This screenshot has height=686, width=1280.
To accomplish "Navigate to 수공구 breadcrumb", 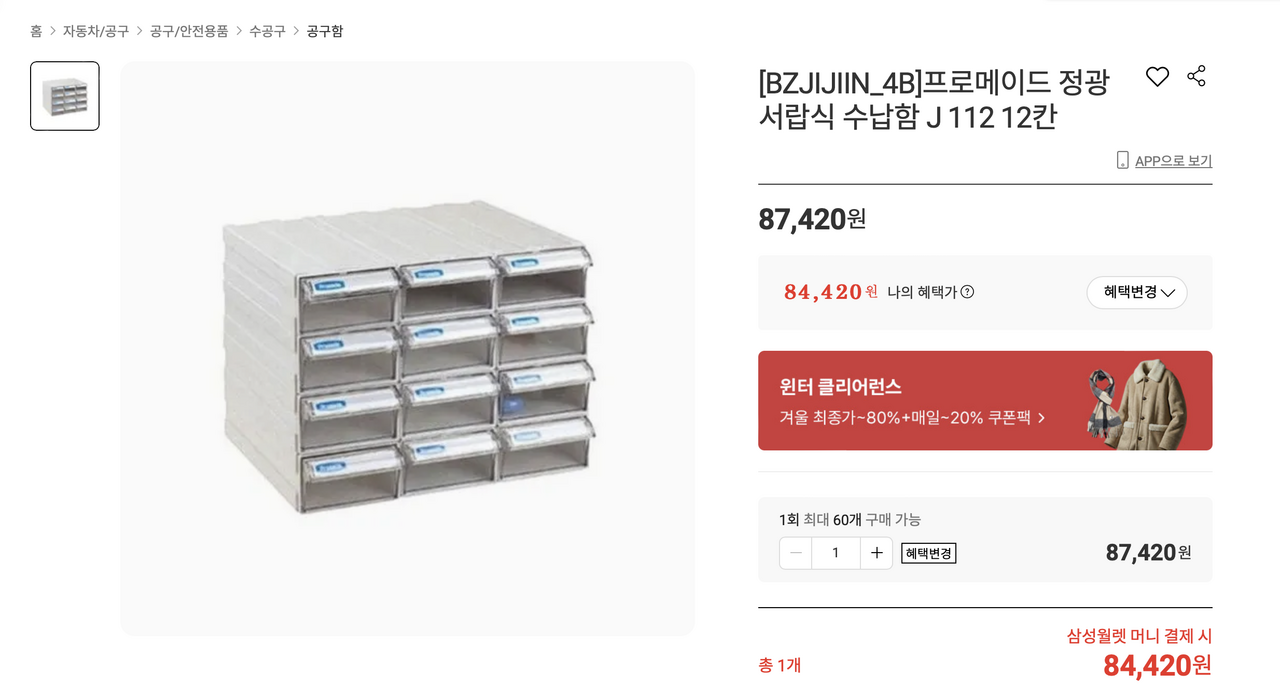I will tap(267, 31).
